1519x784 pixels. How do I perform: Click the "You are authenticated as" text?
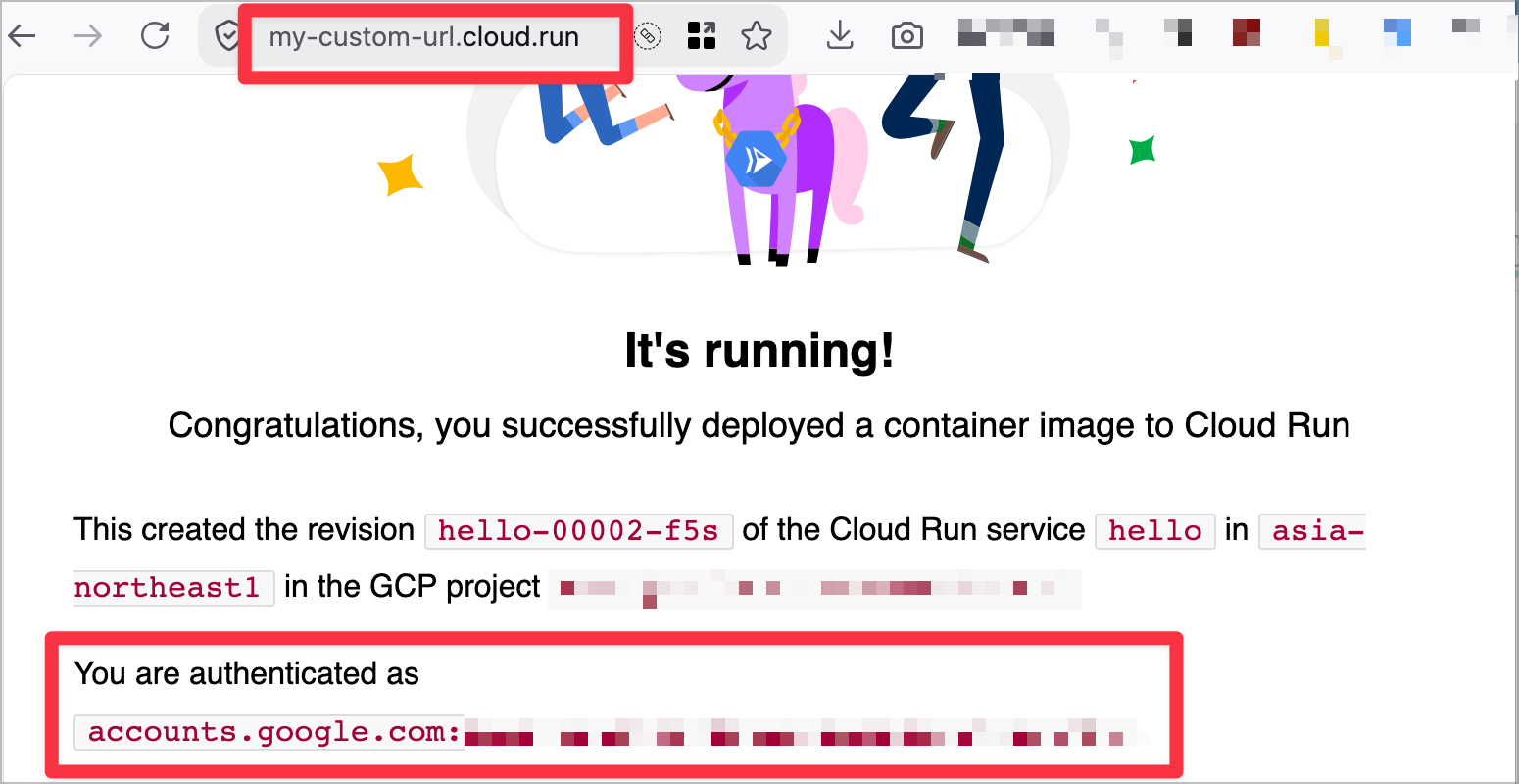pyautogui.click(x=247, y=673)
